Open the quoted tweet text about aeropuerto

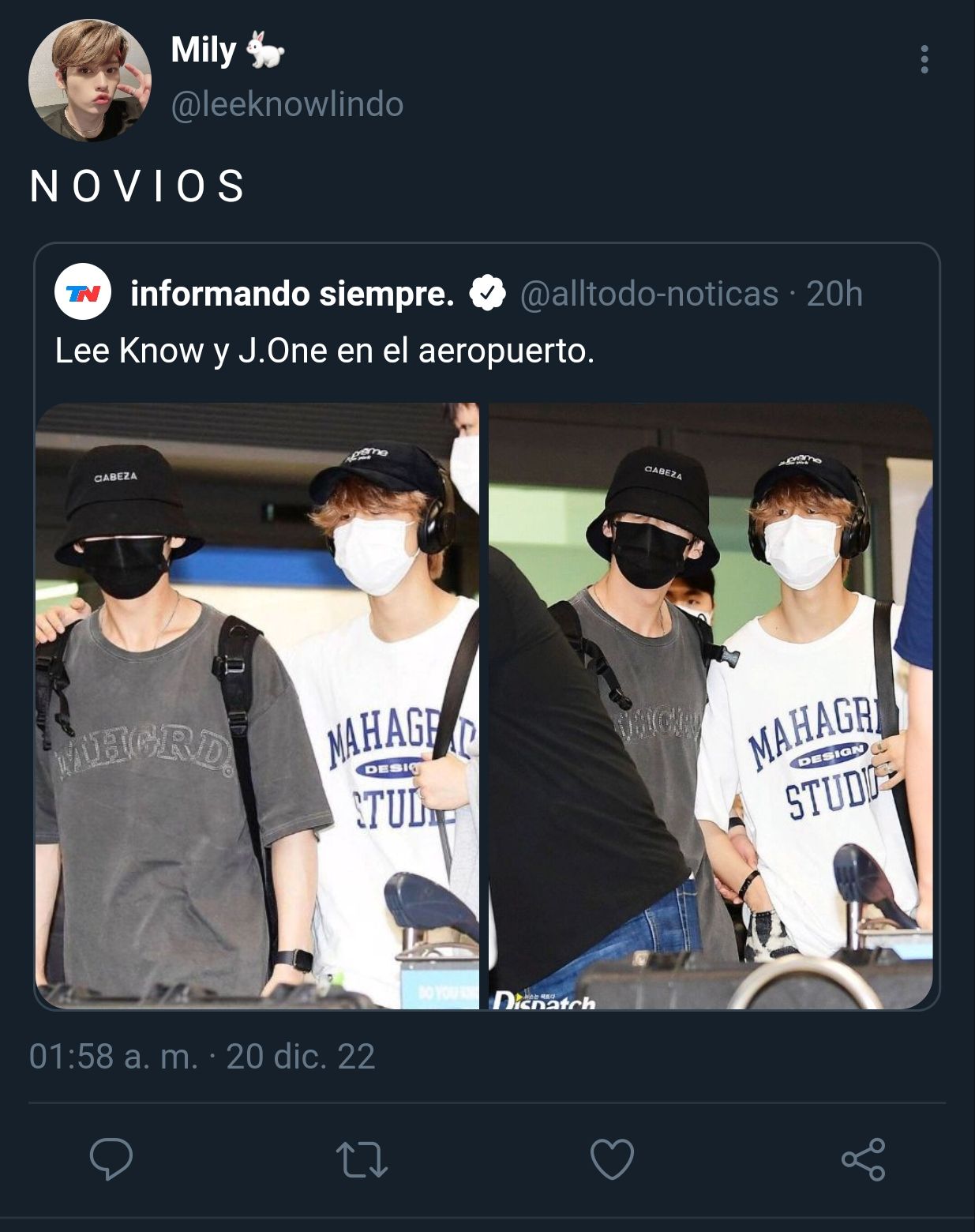point(324,351)
